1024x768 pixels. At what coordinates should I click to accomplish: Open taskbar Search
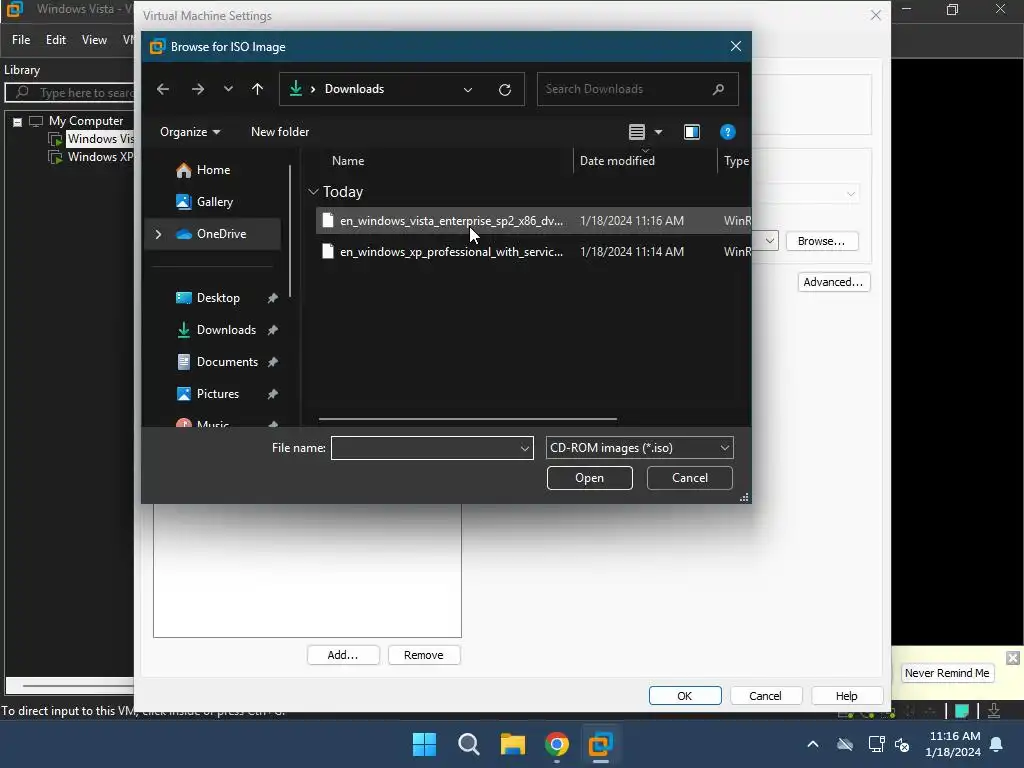469,744
